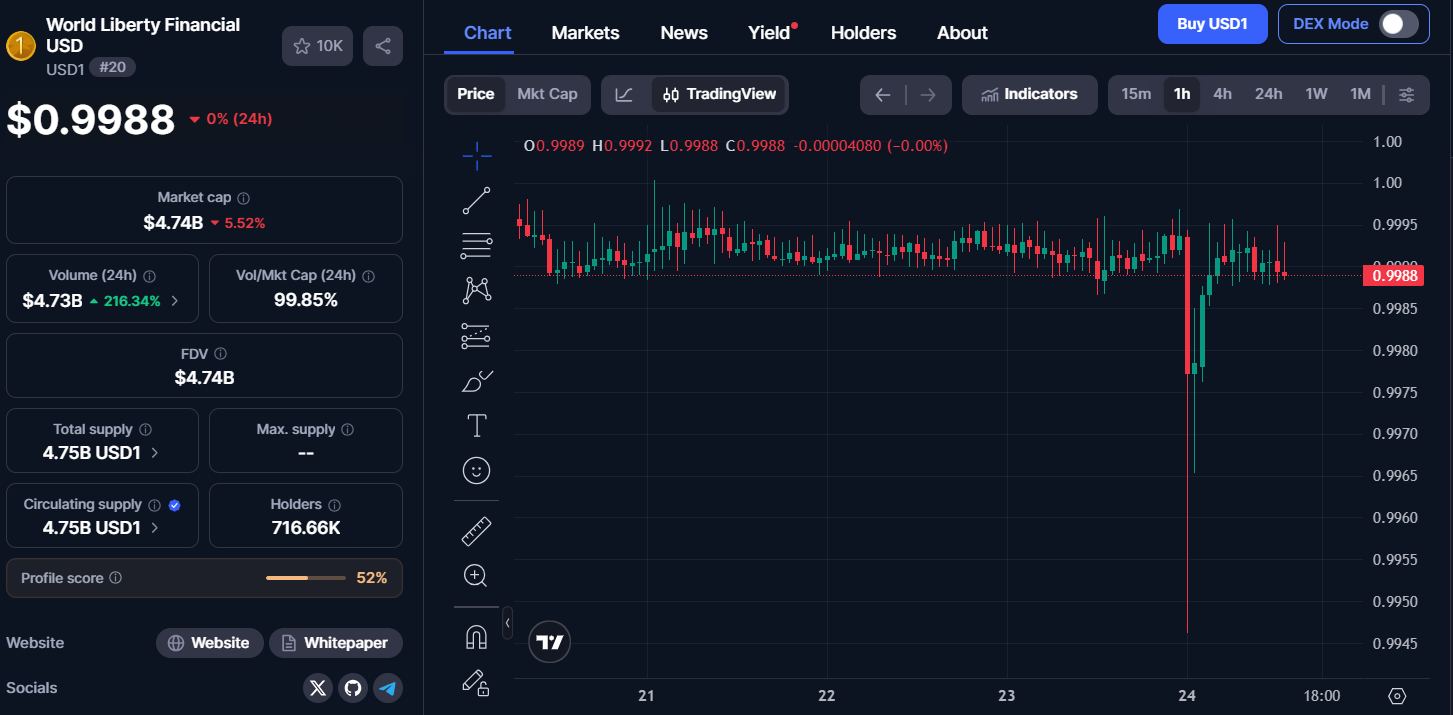Screen dimensions: 1453x715
Task: Expand Volume (24h) details chevron
Action: point(175,300)
